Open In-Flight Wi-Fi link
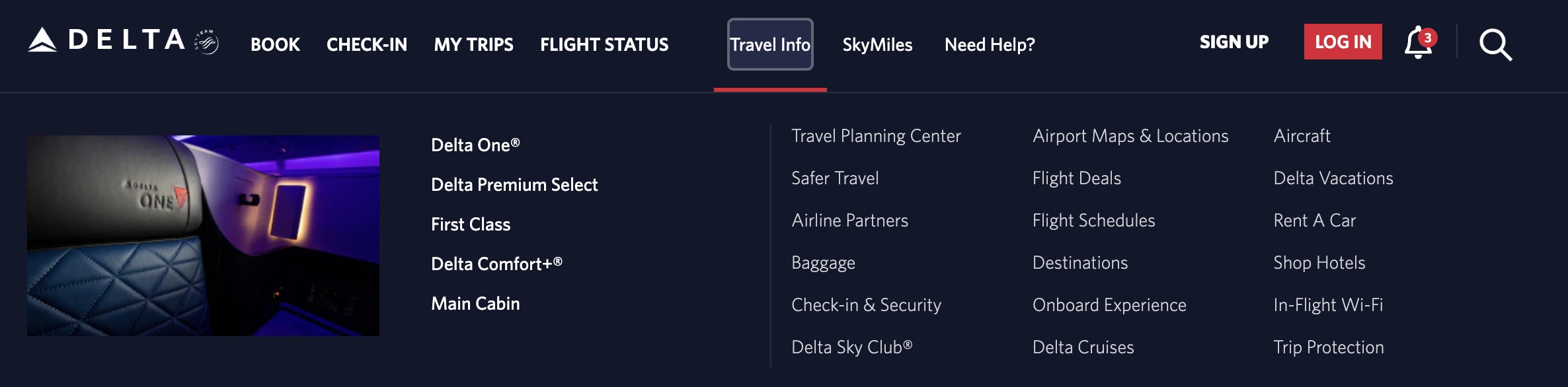This screenshot has width=1568, height=387. tap(1328, 305)
